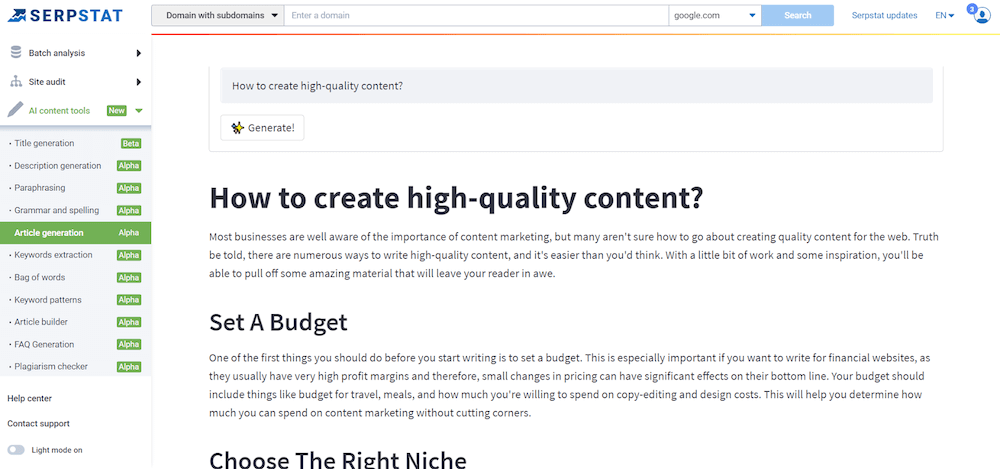Open the google.com search engine dropdown
This screenshot has width=1000, height=469.
coord(714,15)
